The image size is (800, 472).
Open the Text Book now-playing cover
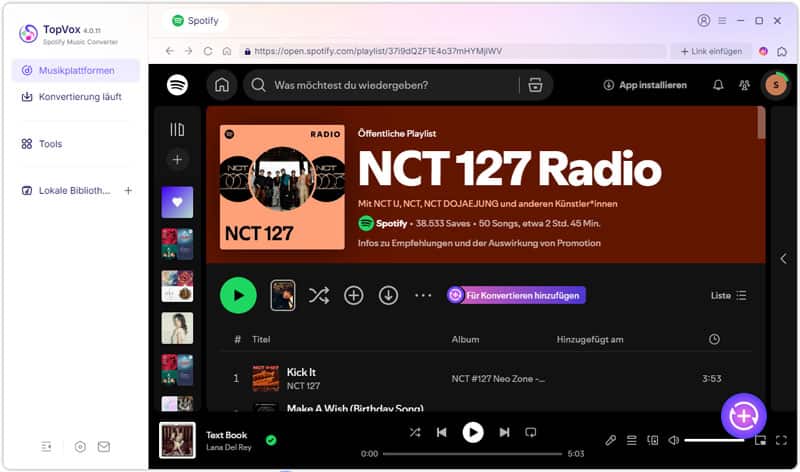point(177,440)
